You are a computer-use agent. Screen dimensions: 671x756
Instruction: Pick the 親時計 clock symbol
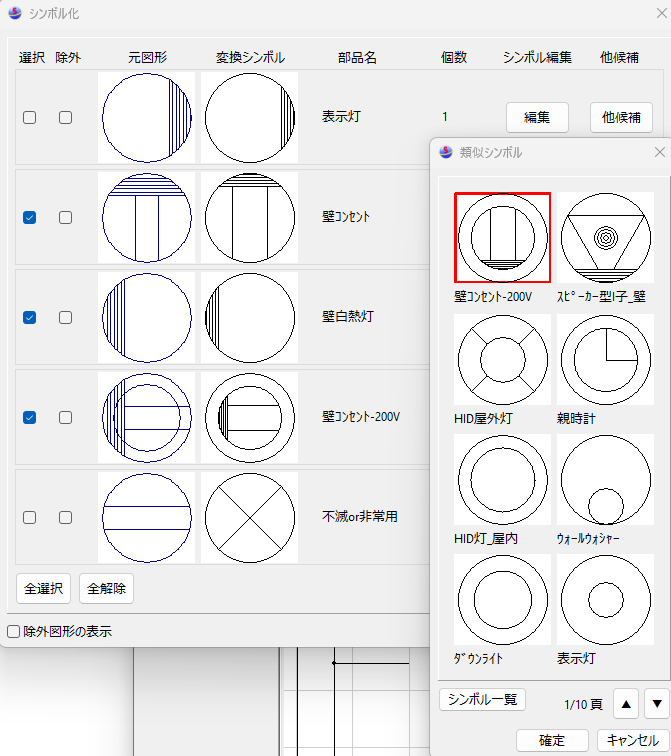[606, 359]
